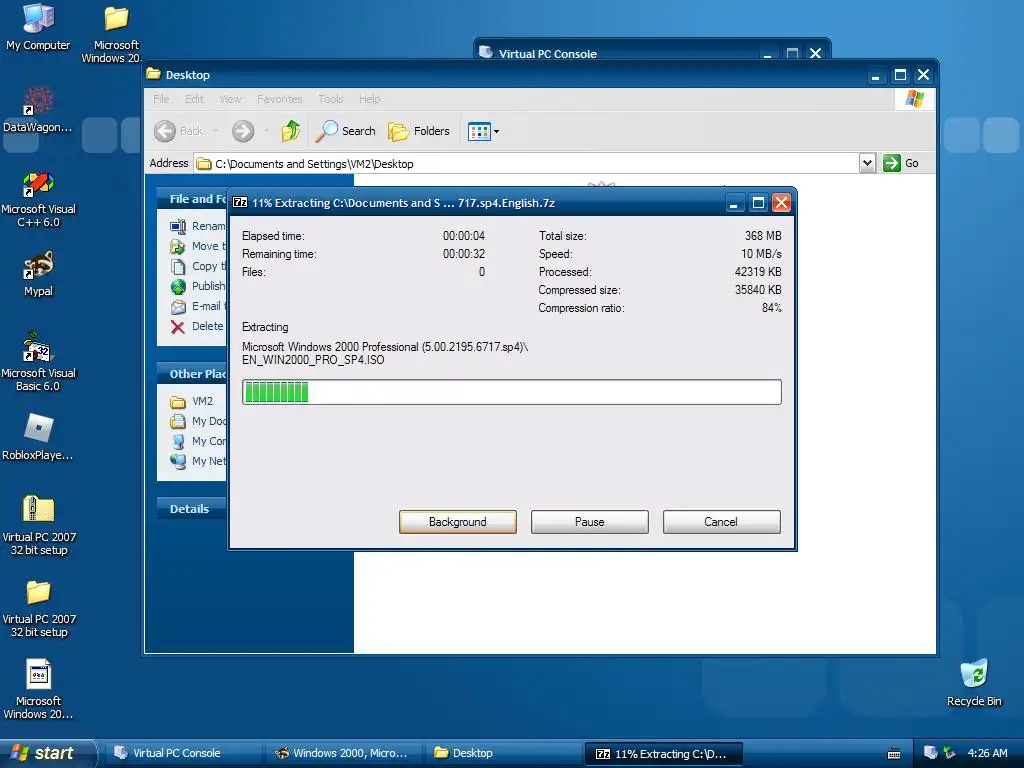The image size is (1024, 768).
Task: Click Copy task link in sidebar
Action: (198, 266)
